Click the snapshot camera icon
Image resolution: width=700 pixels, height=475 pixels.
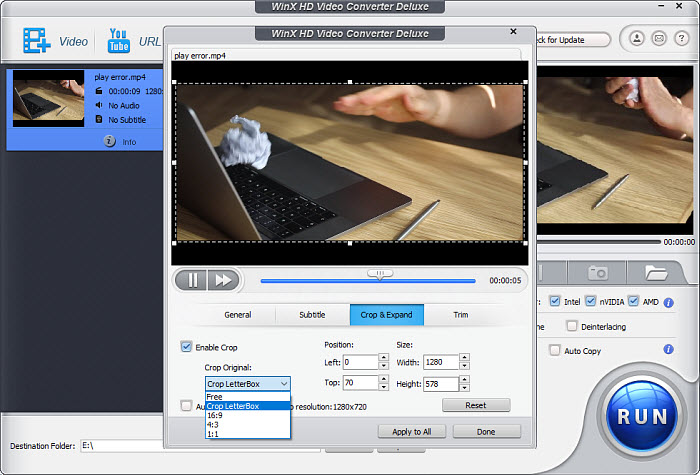597,272
